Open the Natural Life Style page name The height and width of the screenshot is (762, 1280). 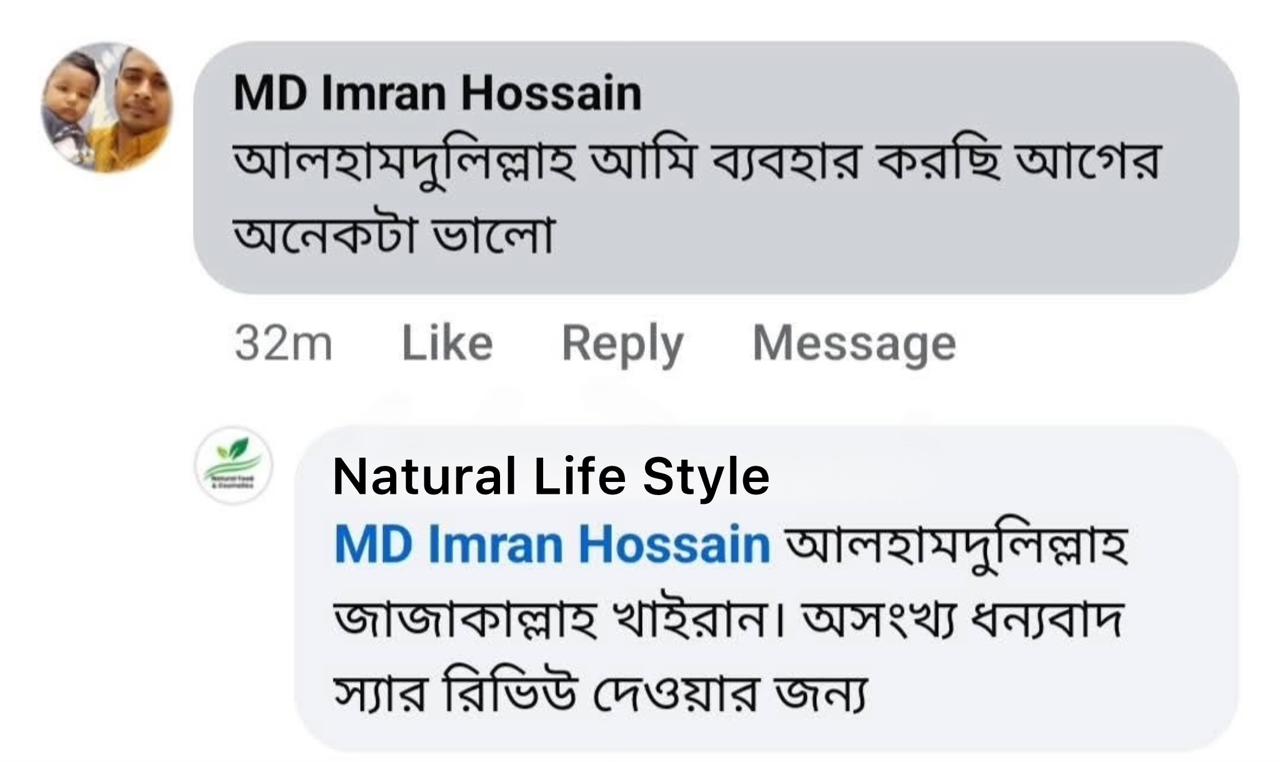[551, 477]
